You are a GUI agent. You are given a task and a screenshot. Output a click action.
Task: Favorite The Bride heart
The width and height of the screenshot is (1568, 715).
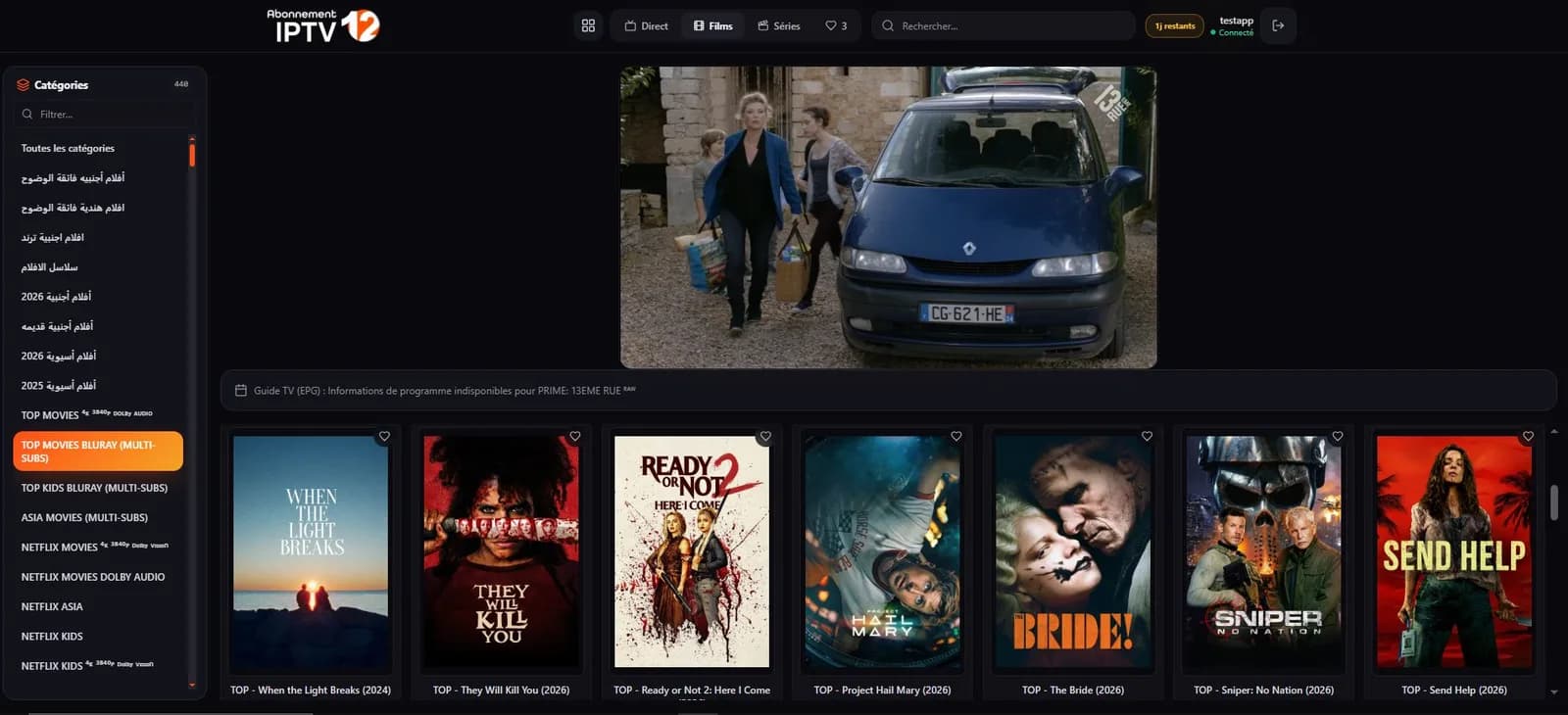[1147, 437]
